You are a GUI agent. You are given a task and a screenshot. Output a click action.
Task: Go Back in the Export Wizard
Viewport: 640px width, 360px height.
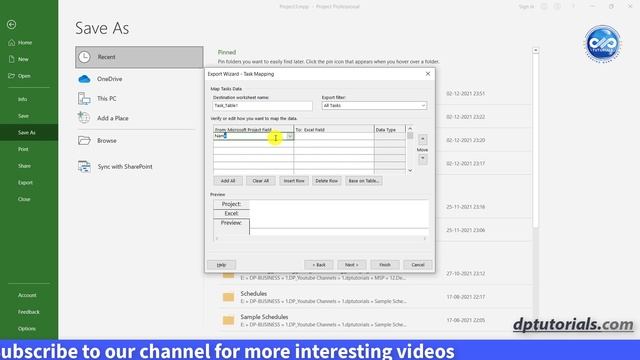319,265
